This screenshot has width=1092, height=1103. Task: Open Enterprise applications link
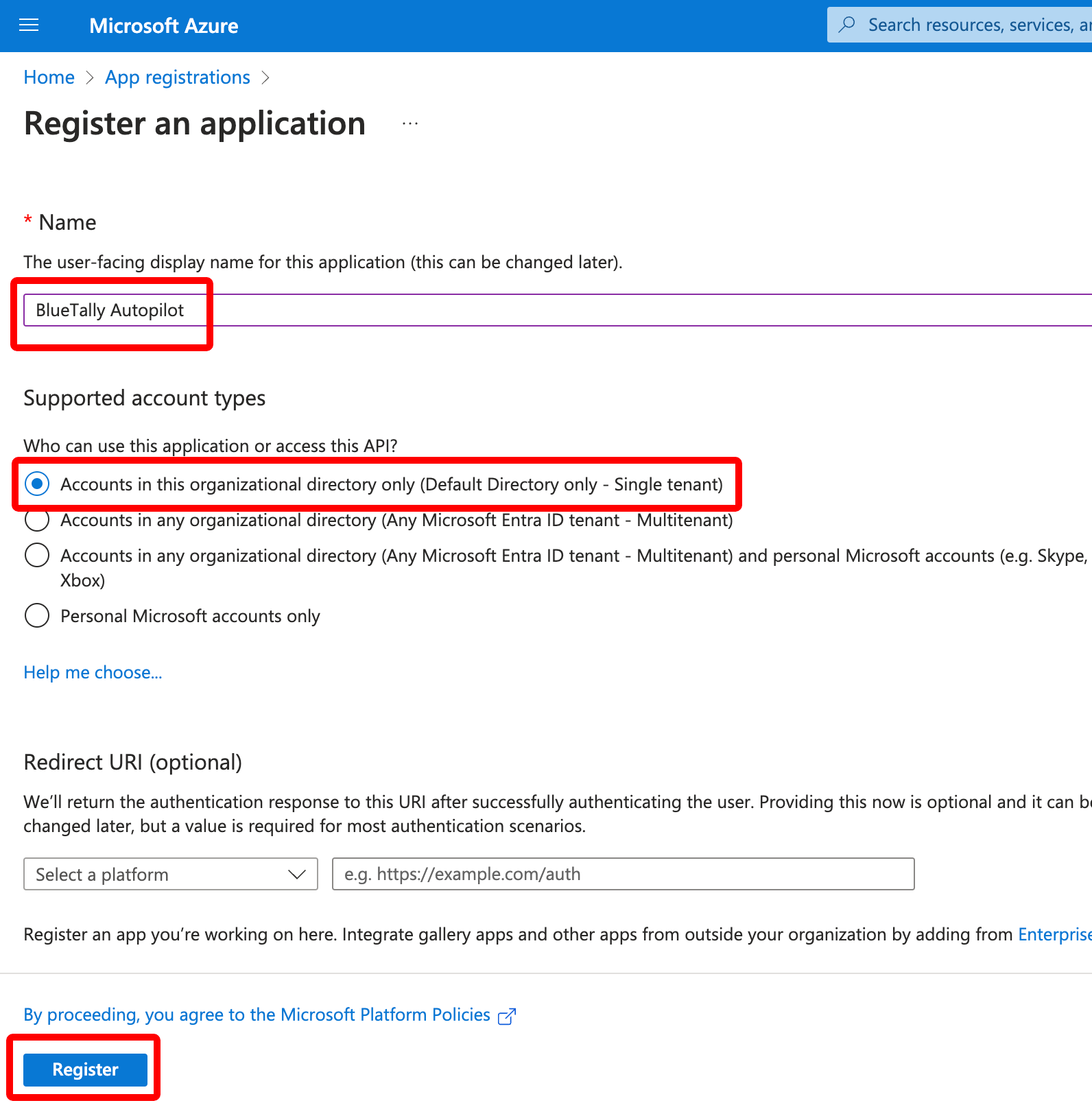[x=1055, y=934]
